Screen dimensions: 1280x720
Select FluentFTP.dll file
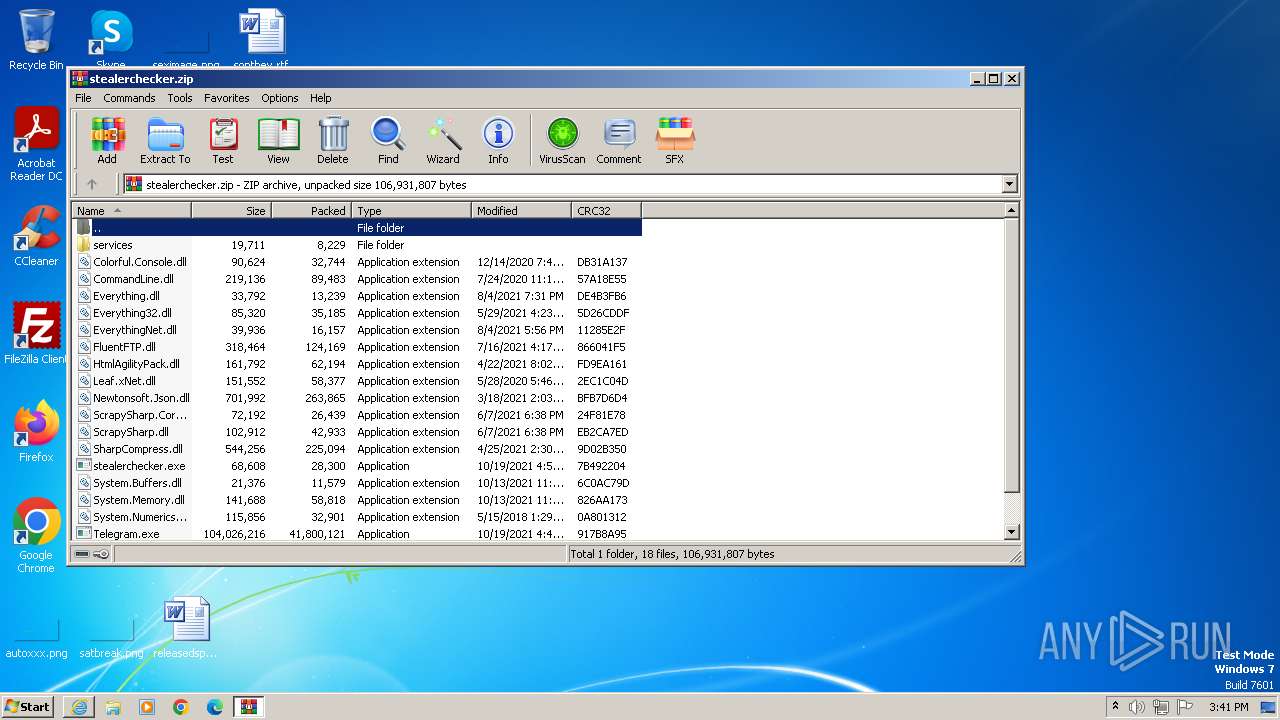point(356,347)
